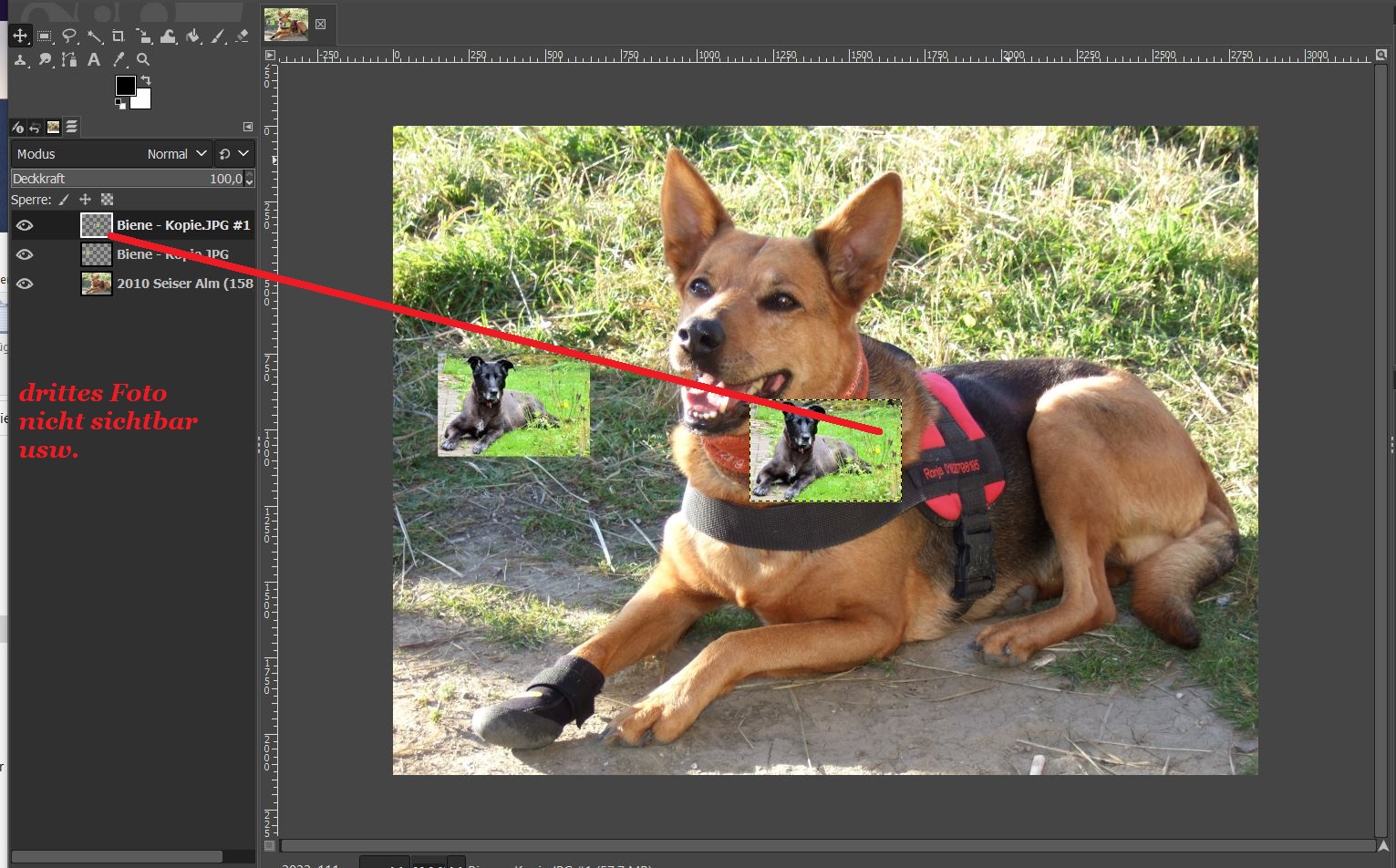The width and height of the screenshot is (1396, 868).
Task: Pick the Bucket Fill tool
Action: tap(193, 36)
